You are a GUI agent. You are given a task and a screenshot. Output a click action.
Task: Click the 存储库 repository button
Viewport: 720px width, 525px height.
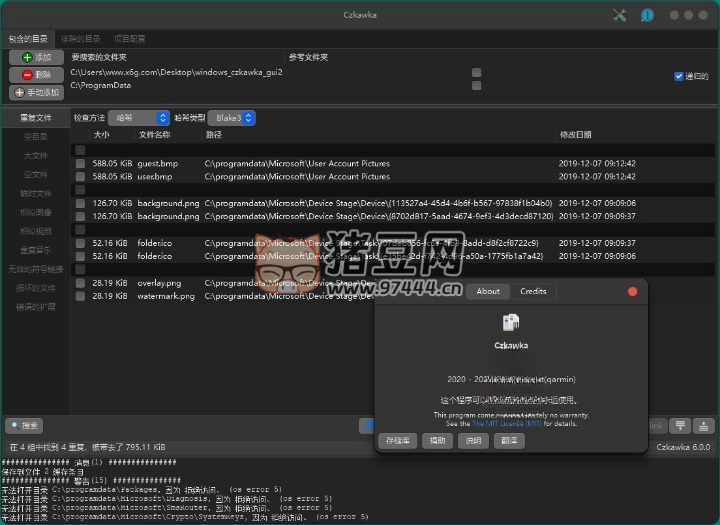point(397,440)
